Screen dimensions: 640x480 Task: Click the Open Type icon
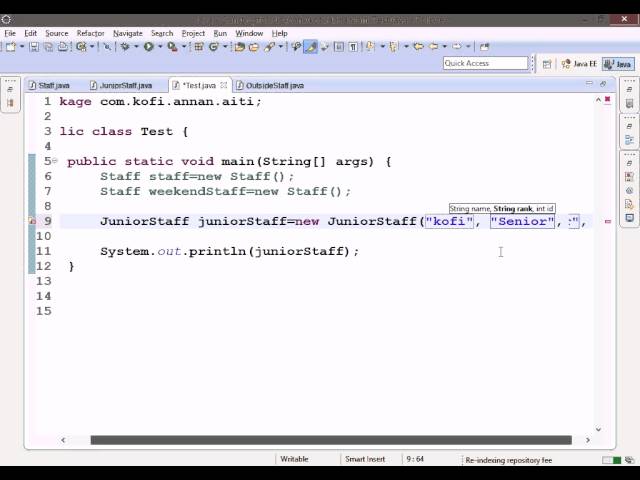pos(239,47)
